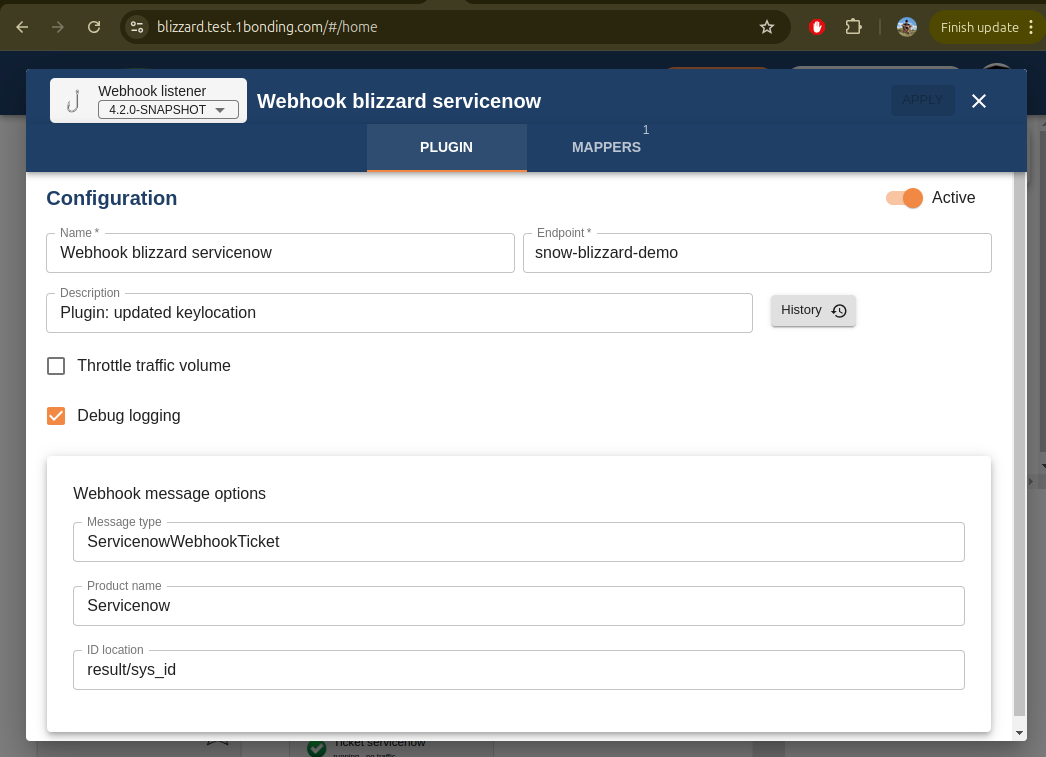Disable Debug logging
This screenshot has width=1046, height=757.
(x=56, y=415)
